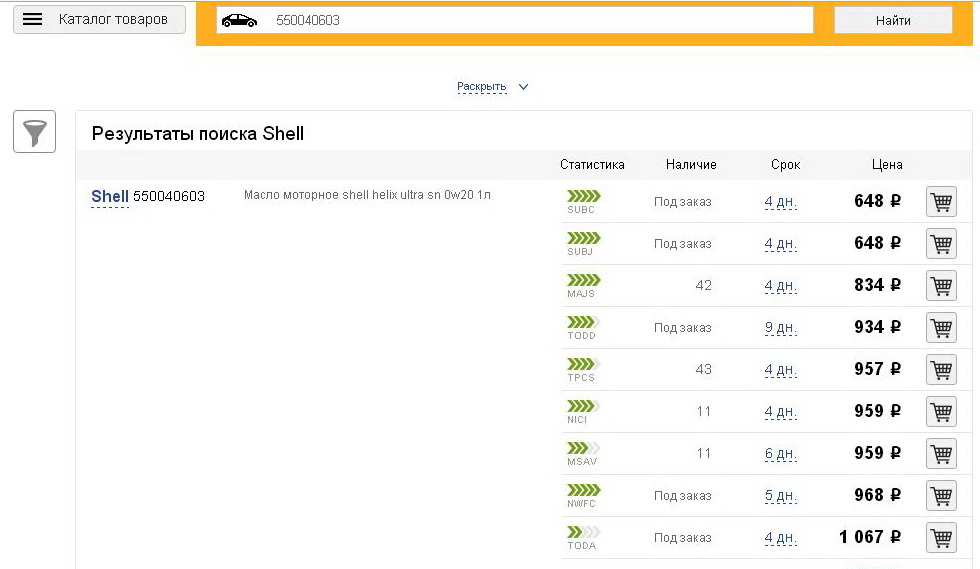Select article number 550040603 in results

pos(169,196)
